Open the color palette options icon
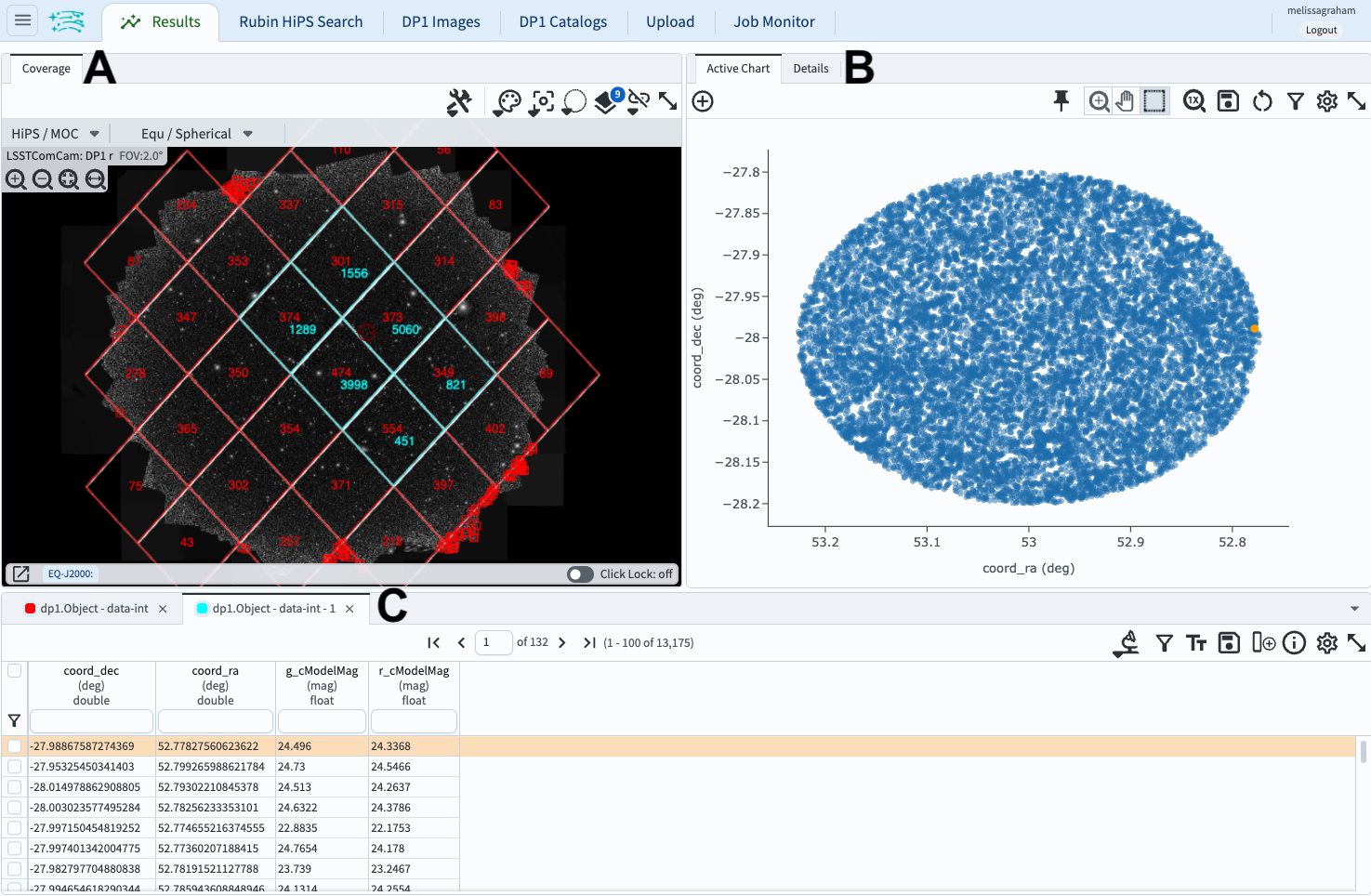Viewport: 1371px width, 896px height. 508,102
